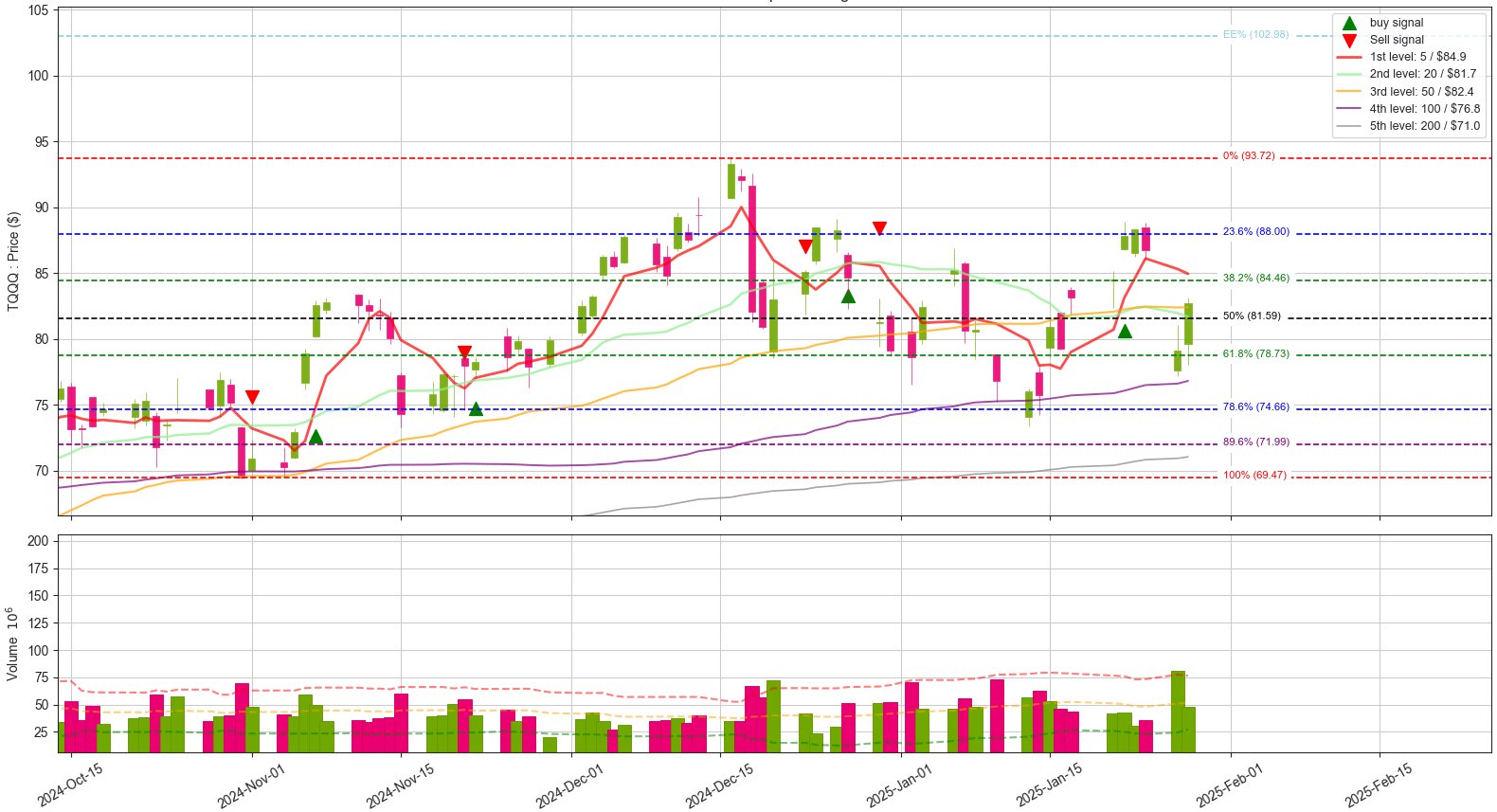Click the red sell signal marker at 2024-Nov-01
Viewport: 1497px width, 812px height.
click(x=252, y=397)
